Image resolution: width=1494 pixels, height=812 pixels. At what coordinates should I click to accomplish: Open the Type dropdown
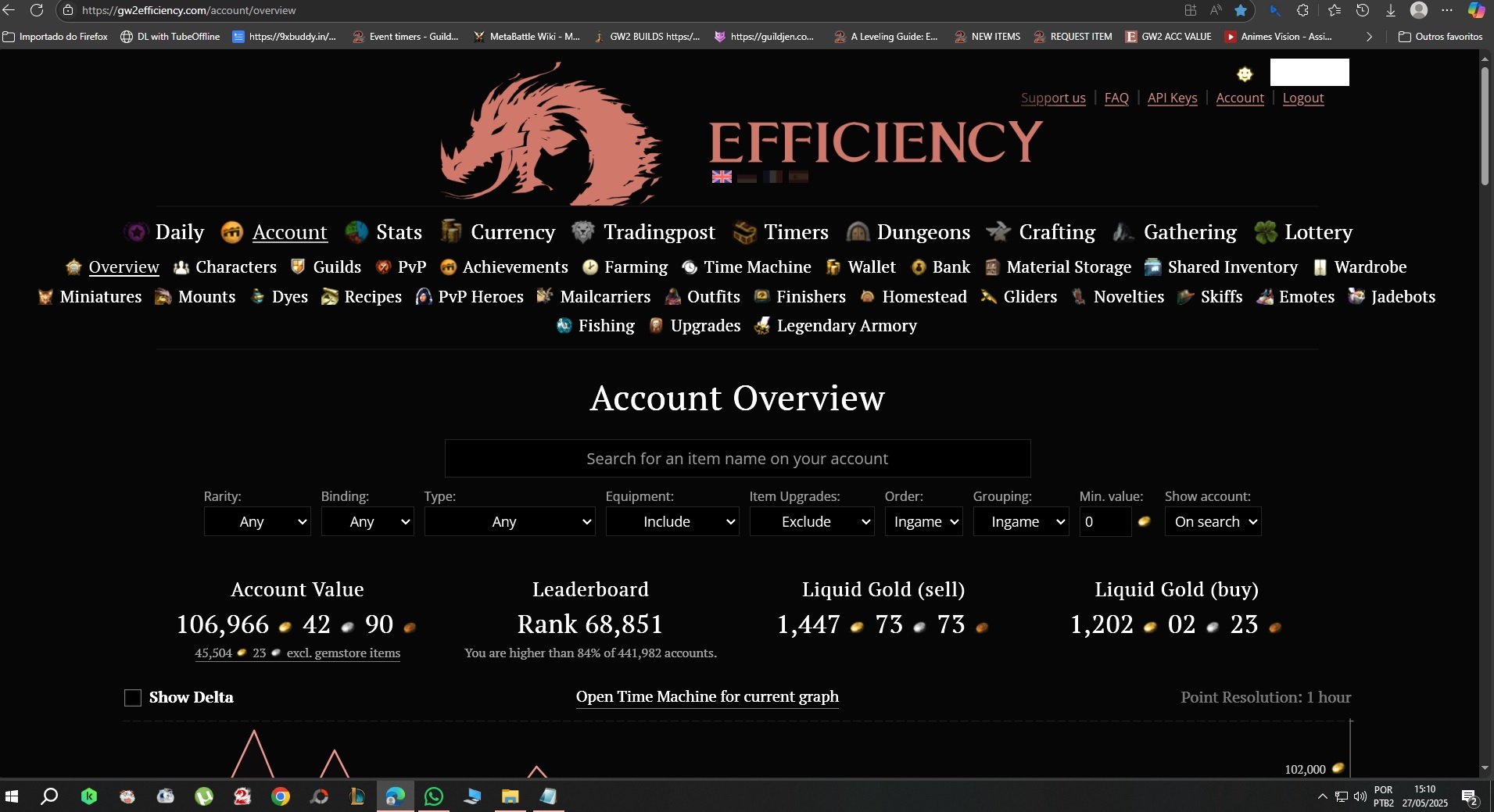tap(510, 521)
